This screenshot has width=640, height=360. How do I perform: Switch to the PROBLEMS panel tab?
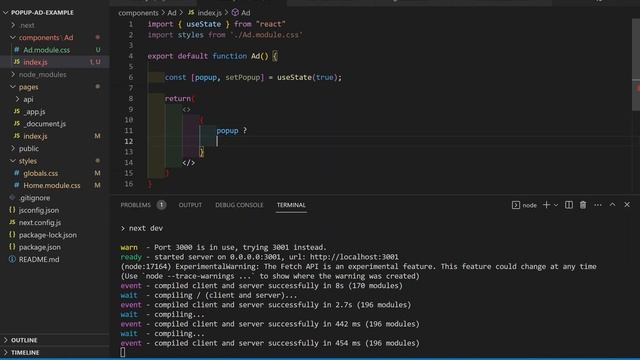[136, 205]
